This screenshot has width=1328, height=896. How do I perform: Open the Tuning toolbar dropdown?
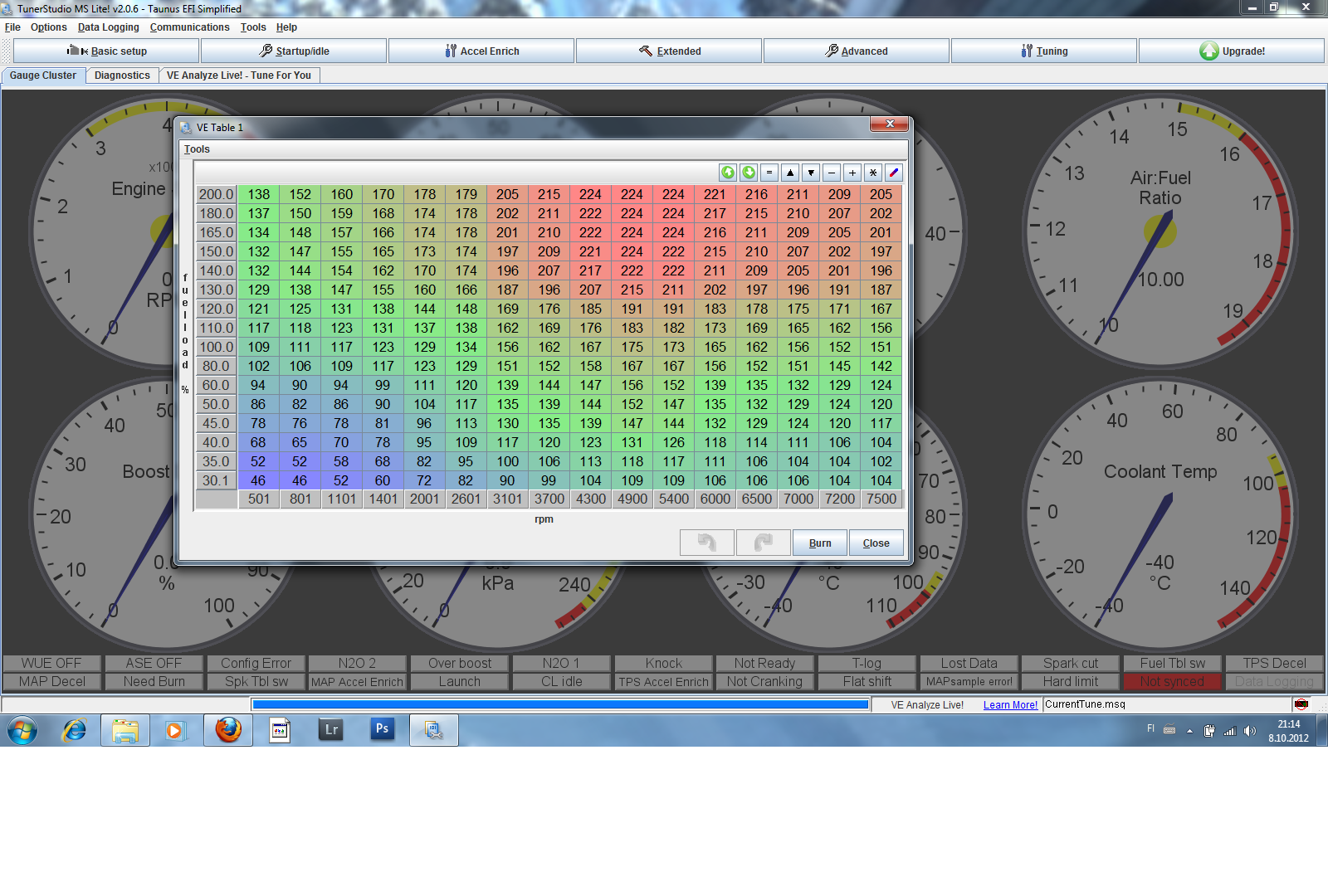click(x=1043, y=51)
